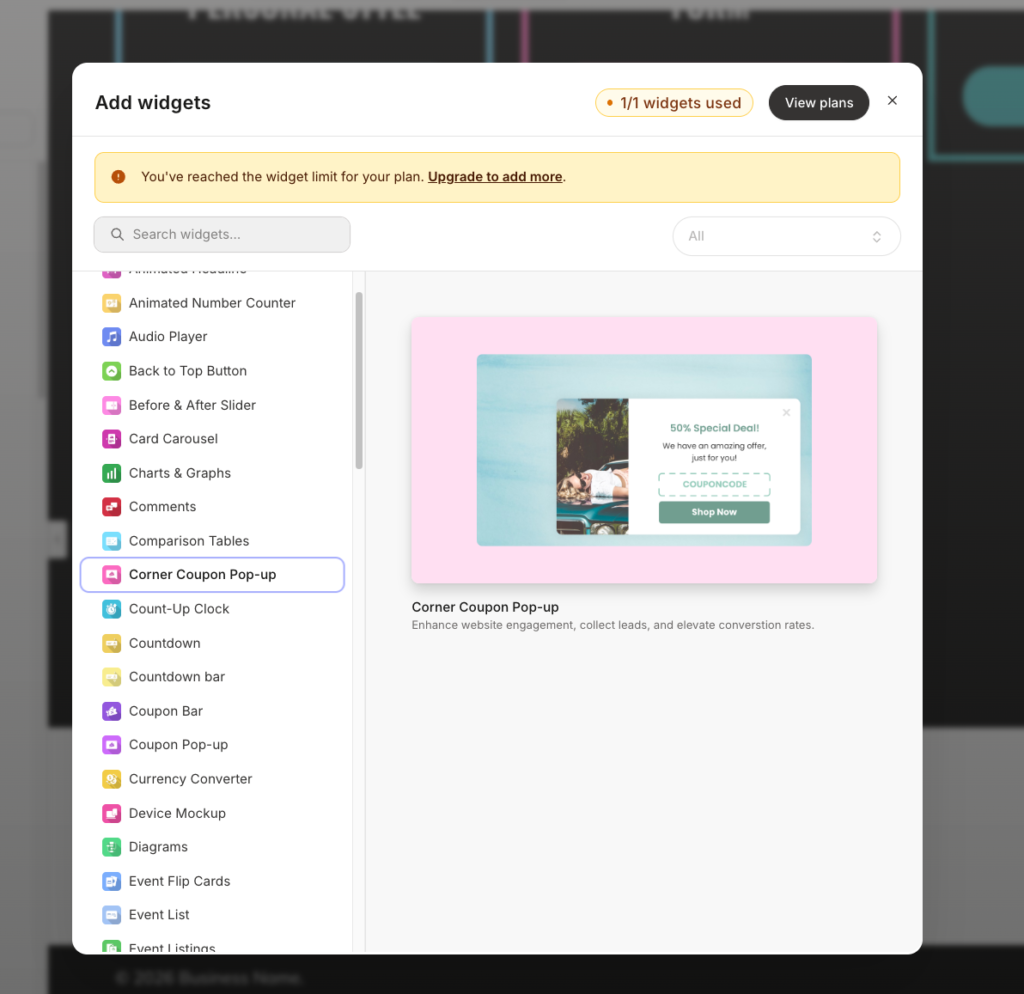Open the Upgrade to add more link
Screen dimensions: 1024x994
click(x=494, y=176)
